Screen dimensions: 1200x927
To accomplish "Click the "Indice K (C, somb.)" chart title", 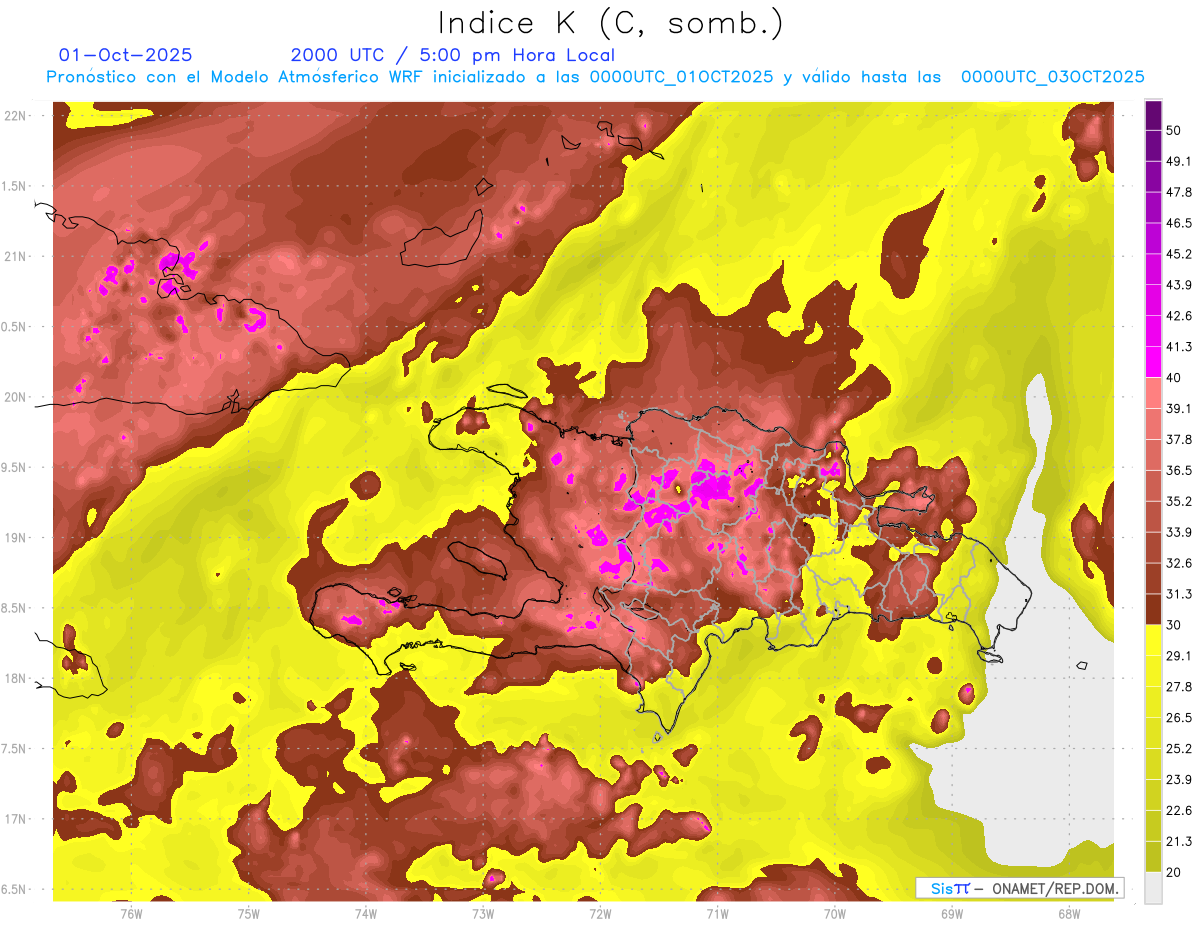I will pos(610,22).
